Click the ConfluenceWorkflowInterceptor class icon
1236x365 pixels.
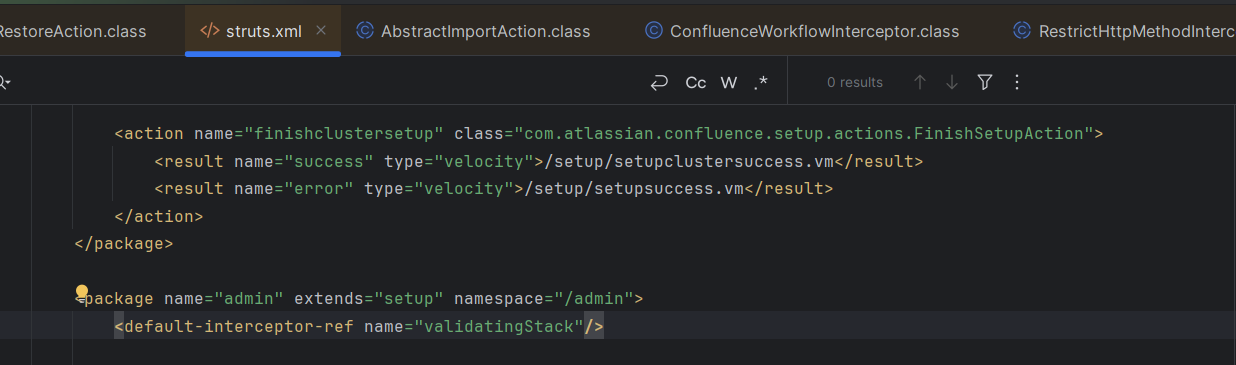click(654, 31)
